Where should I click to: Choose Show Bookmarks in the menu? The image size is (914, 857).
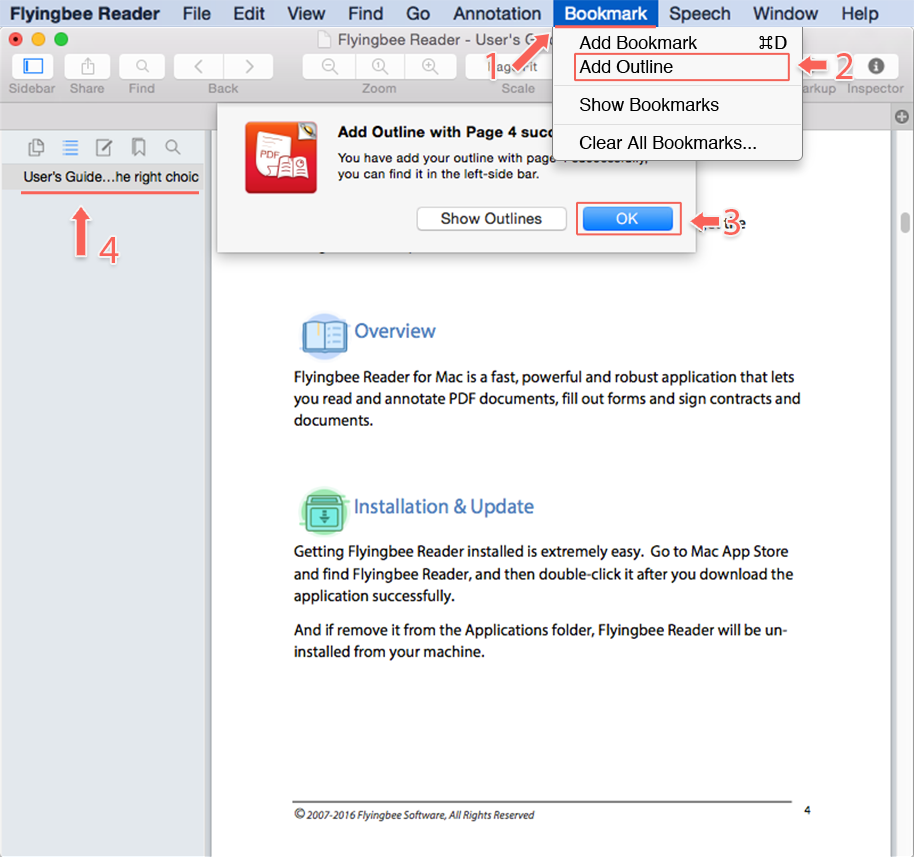point(677,105)
